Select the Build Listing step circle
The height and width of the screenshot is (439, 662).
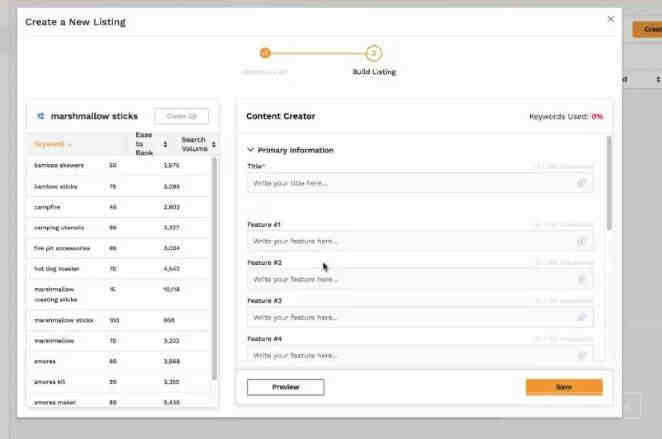point(374,53)
